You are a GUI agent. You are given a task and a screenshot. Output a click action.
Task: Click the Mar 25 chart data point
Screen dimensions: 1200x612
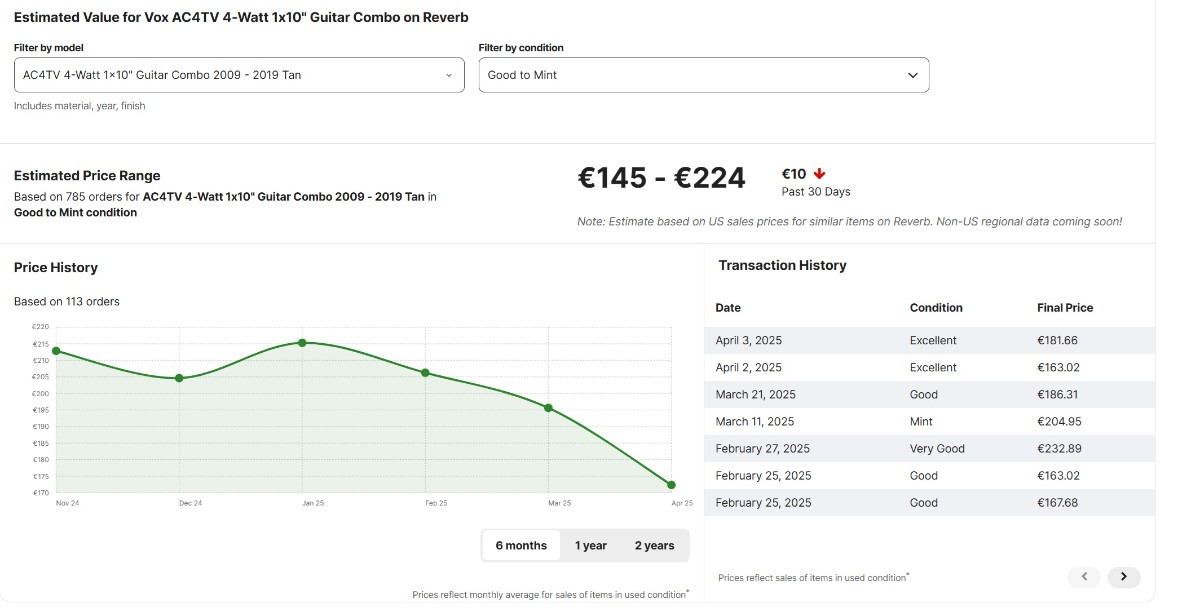click(548, 408)
